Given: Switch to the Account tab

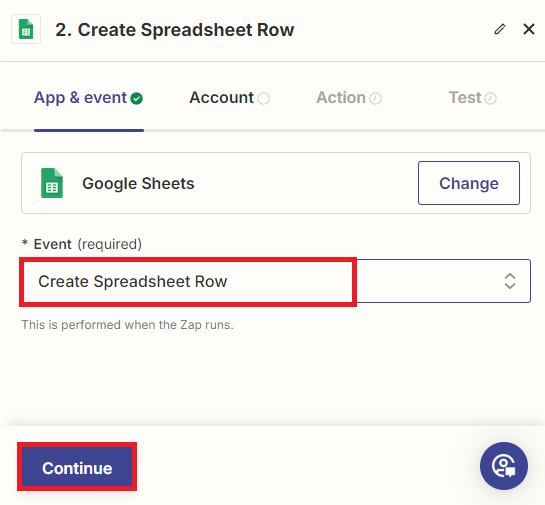Looking at the screenshot, I should [x=229, y=98].
